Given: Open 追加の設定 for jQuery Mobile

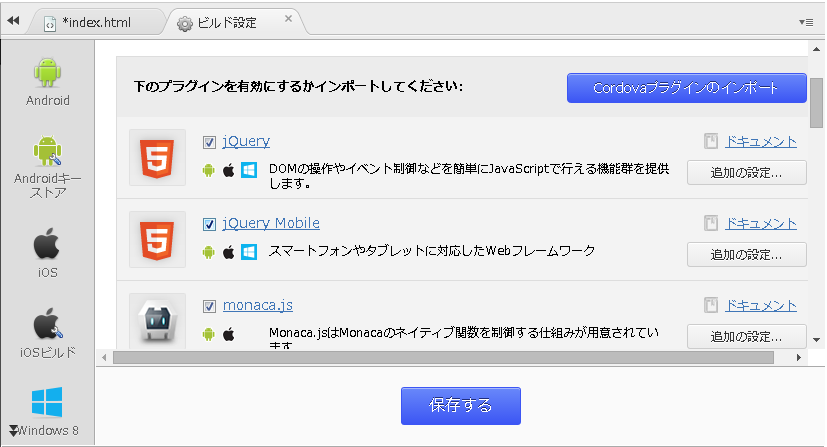Looking at the screenshot, I should pyautogui.click(x=746, y=255).
